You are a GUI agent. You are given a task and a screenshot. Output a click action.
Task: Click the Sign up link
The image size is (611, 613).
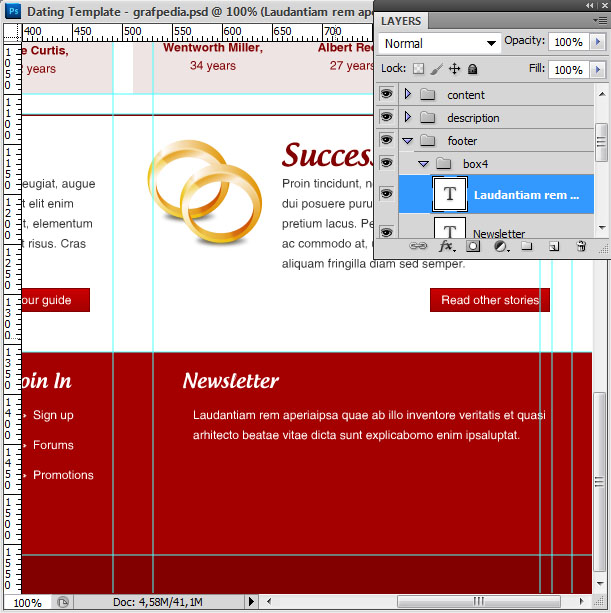point(53,415)
